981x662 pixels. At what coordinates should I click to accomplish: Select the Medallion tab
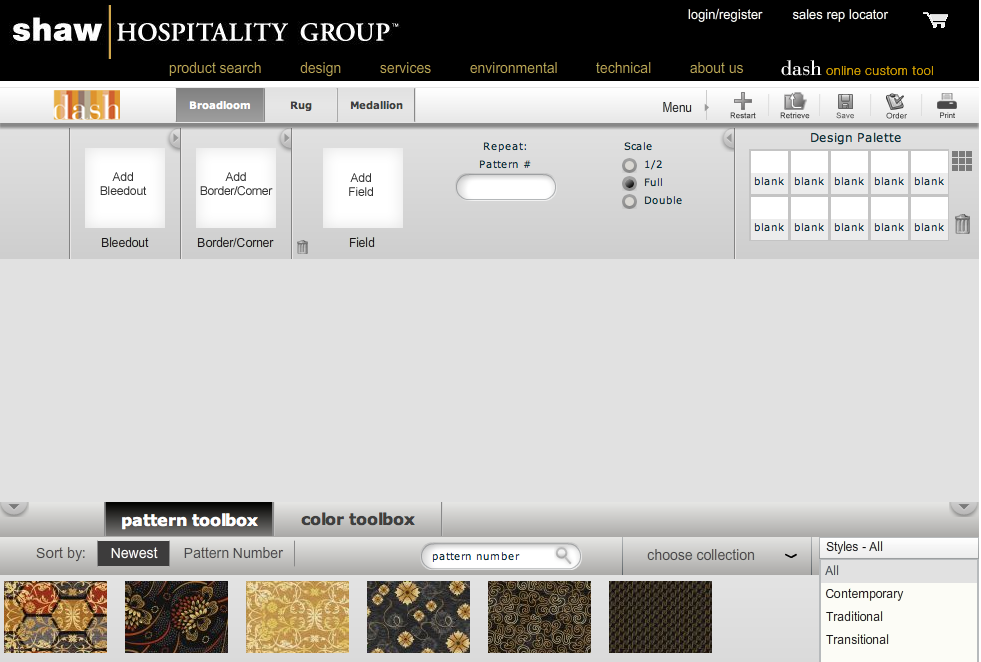point(376,105)
